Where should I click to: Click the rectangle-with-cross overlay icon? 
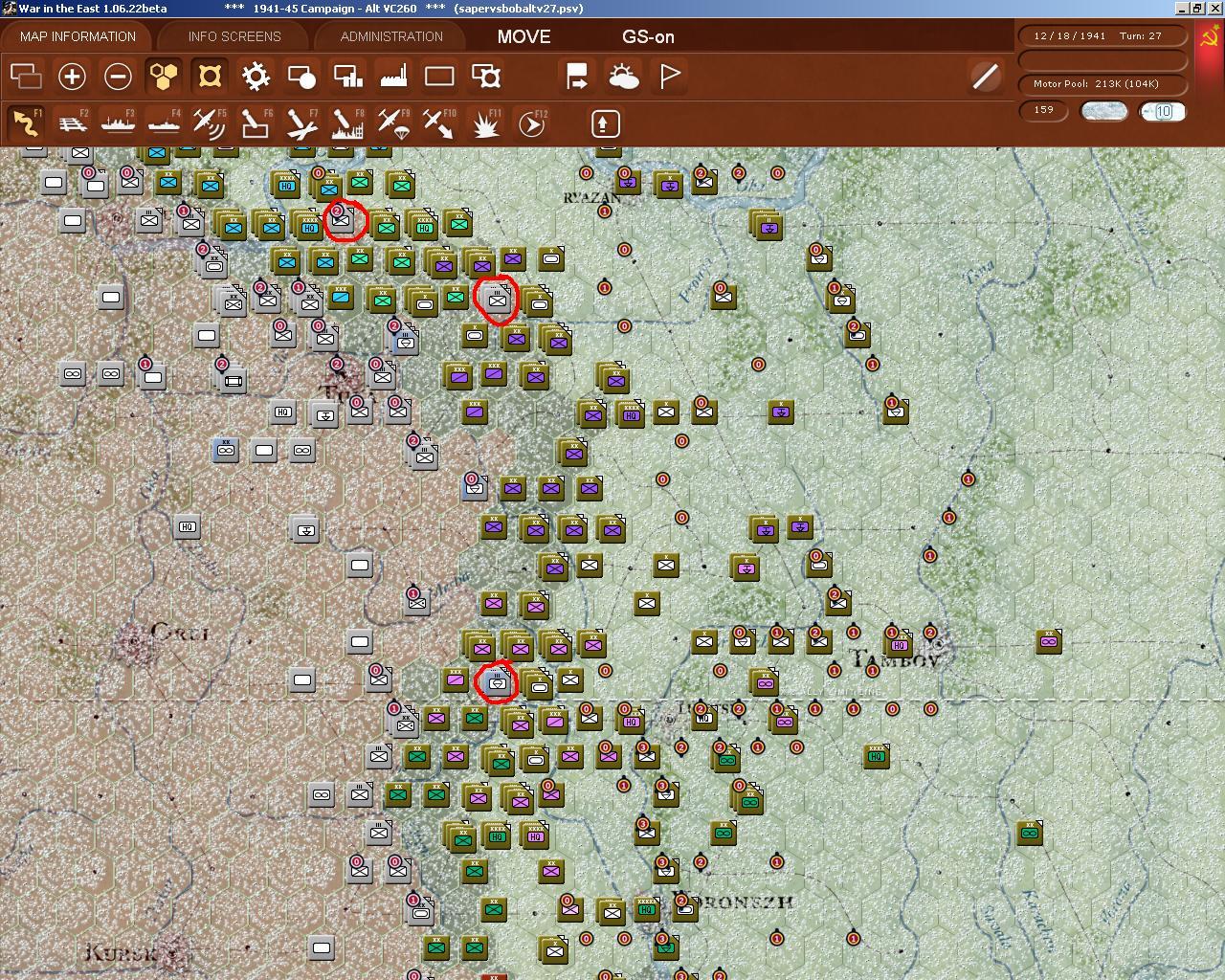tap(485, 76)
